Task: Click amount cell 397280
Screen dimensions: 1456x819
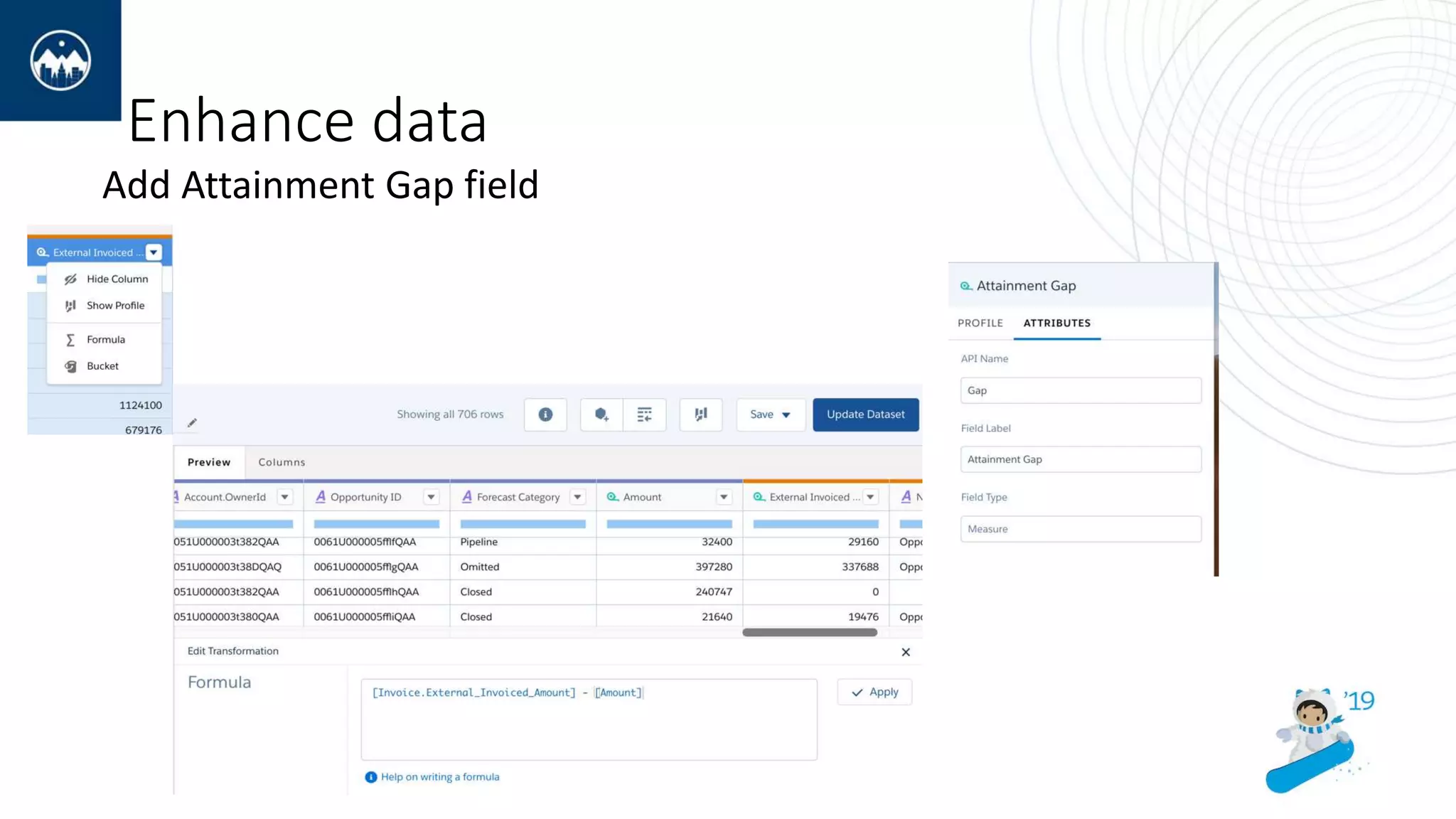Action: coord(669,567)
